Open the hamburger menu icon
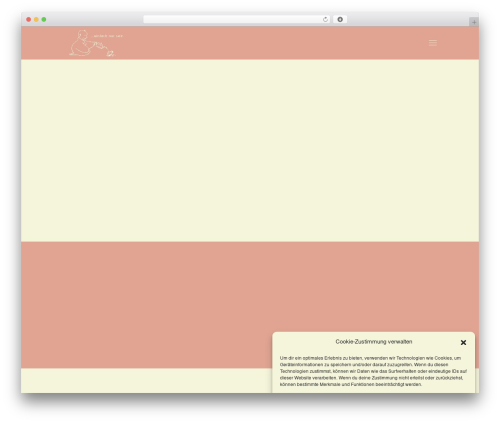The image size is (500, 423). pyautogui.click(x=432, y=43)
